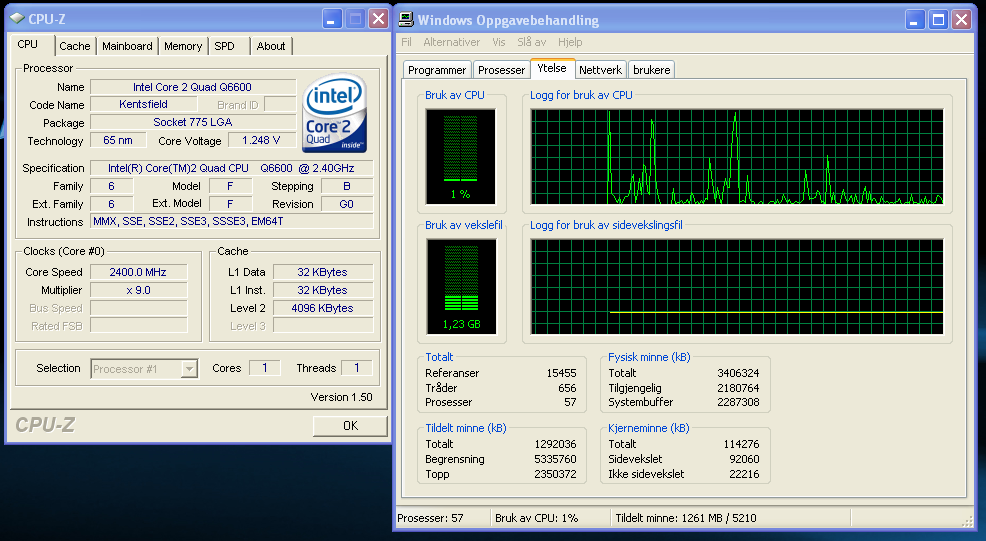Open the SPD tab in CPU-Z
The height and width of the screenshot is (541, 986).
224,46
